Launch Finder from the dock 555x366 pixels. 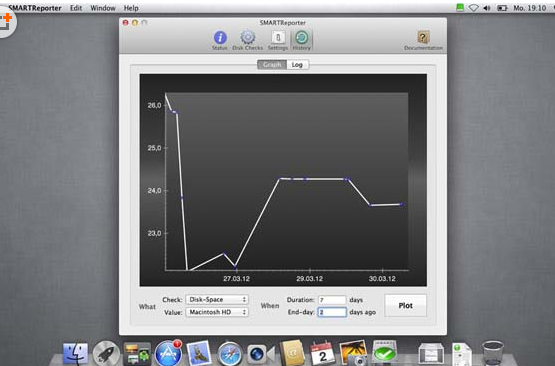[x=75, y=353]
